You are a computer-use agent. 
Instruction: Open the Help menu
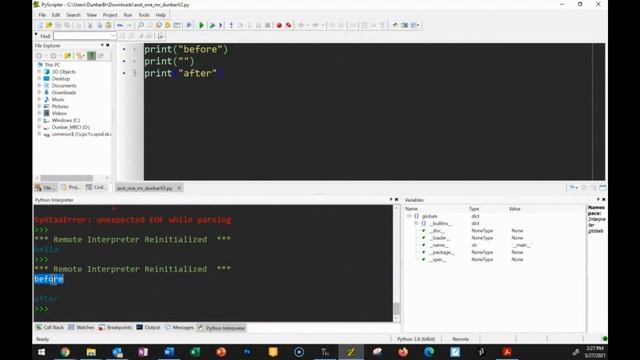click(x=160, y=15)
